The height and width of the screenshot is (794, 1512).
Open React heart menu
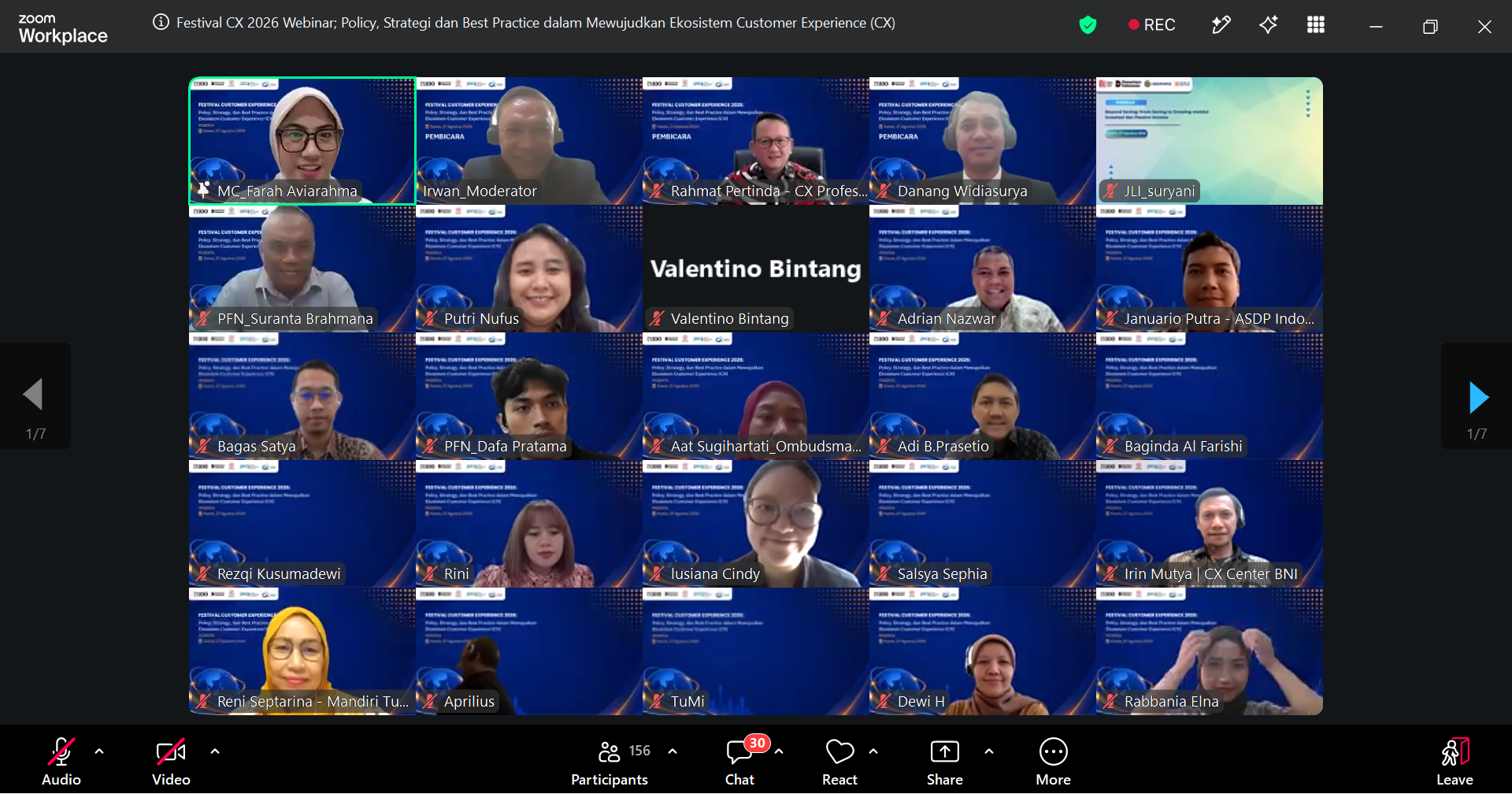(839, 761)
